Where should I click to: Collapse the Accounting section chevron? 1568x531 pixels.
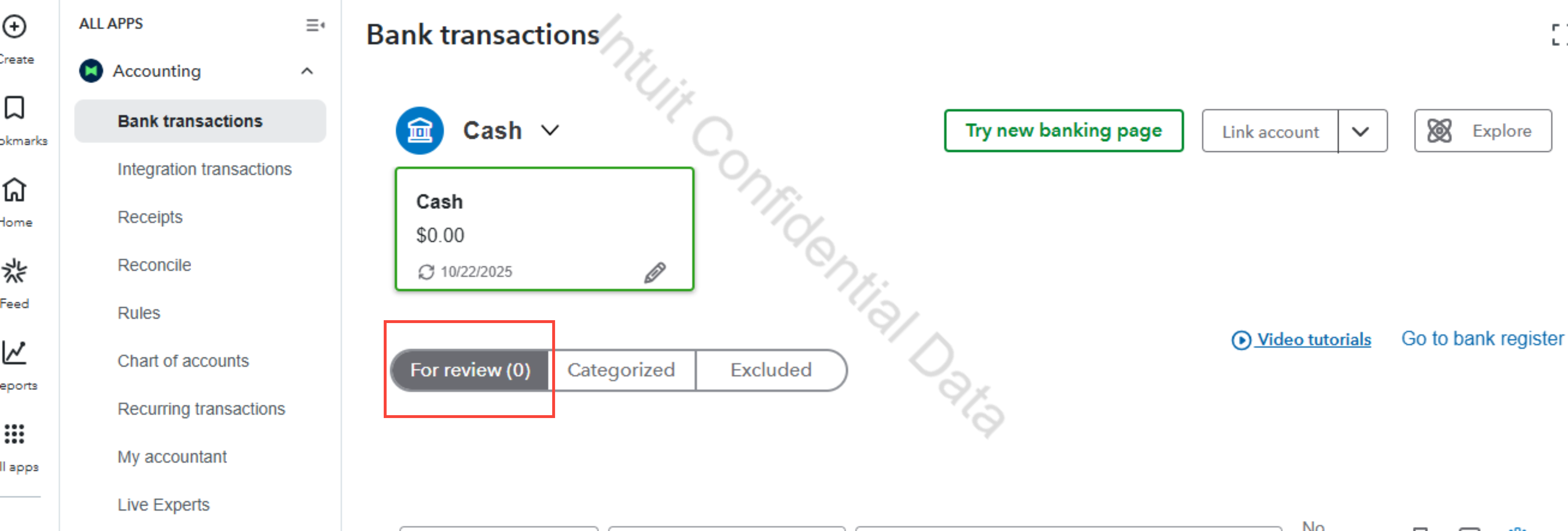pyautogui.click(x=307, y=71)
